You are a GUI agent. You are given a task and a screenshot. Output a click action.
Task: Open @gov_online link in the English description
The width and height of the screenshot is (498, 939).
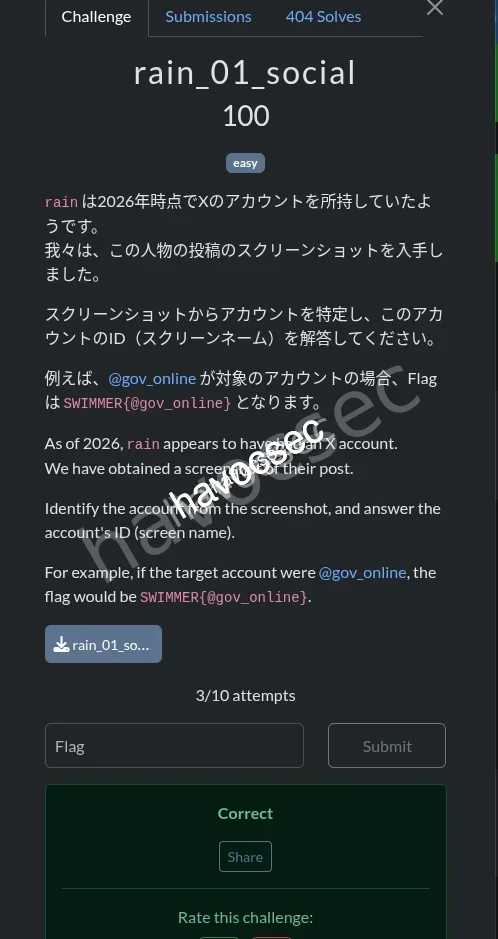[x=362, y=573]
